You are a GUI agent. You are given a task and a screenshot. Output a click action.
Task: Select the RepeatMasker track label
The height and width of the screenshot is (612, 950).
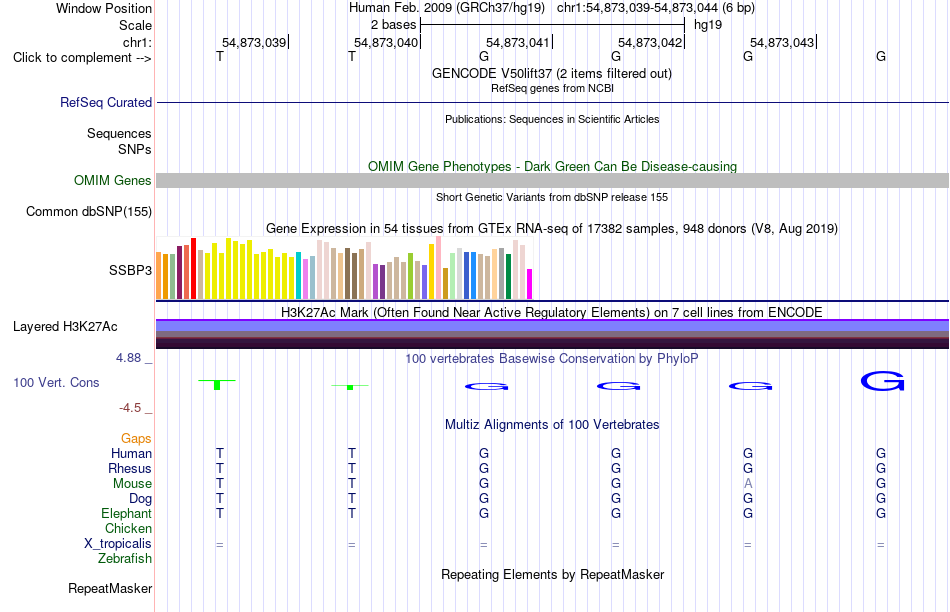tap(110, 588)
